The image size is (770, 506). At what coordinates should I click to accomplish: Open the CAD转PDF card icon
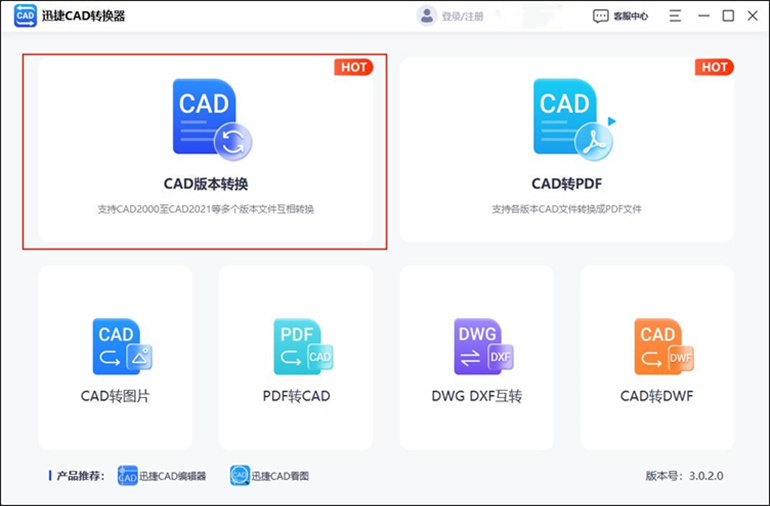574,120
